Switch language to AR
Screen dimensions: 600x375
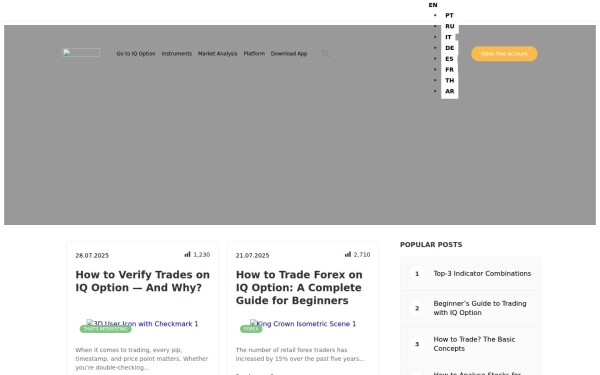pos(450,91)
